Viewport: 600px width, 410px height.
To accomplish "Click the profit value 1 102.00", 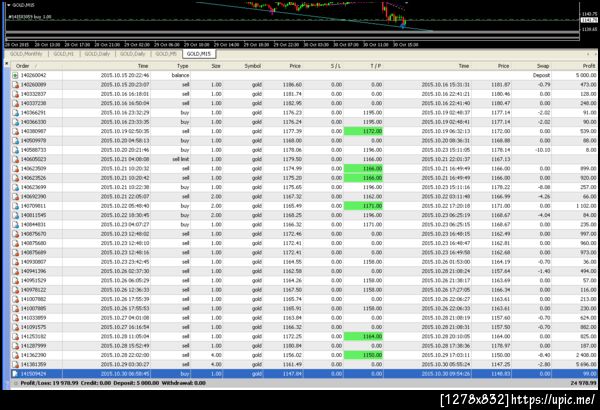I will tap(586, 206).
